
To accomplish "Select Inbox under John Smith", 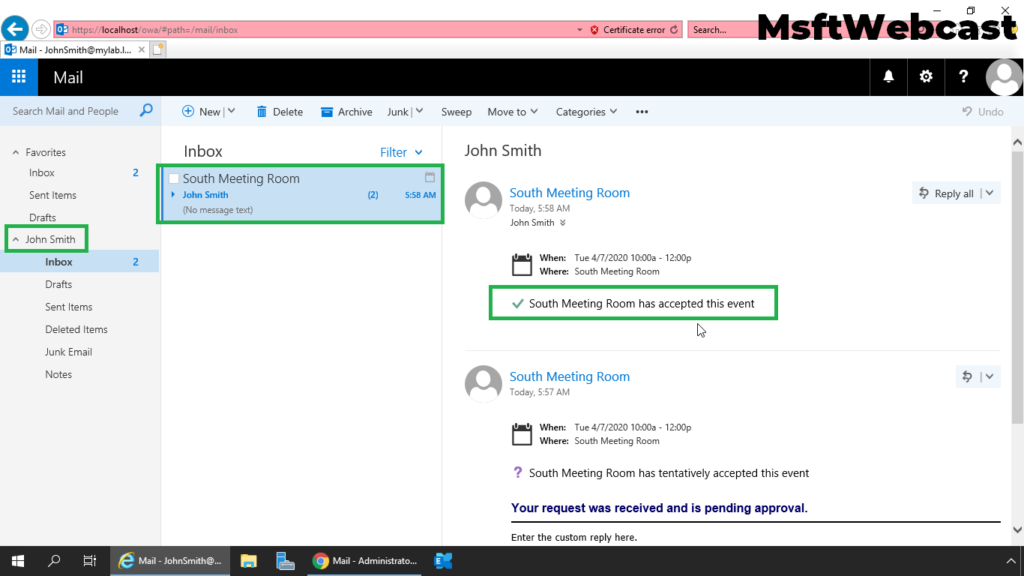I will (x=80, y=261).
